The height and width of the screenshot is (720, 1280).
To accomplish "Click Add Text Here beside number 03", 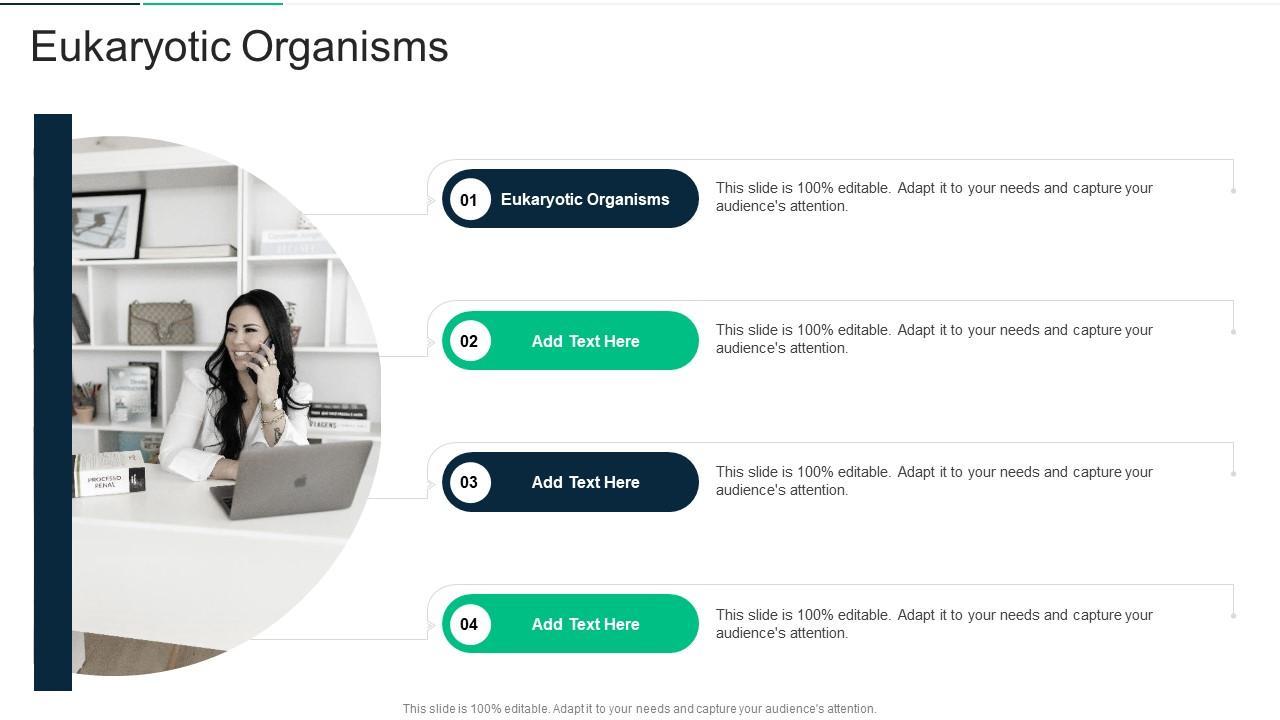I will (585, 482).
